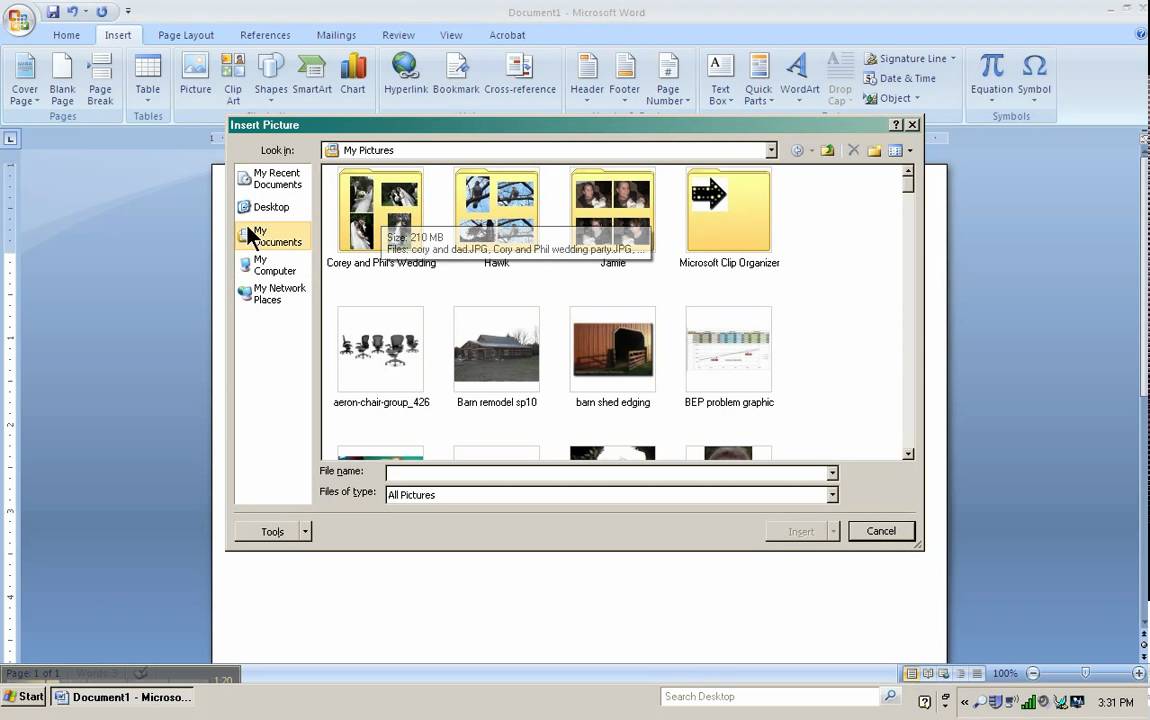Viewport: 1150px width, 720px height.
Task: Click the Tools button
Action: tap(267, 532)
